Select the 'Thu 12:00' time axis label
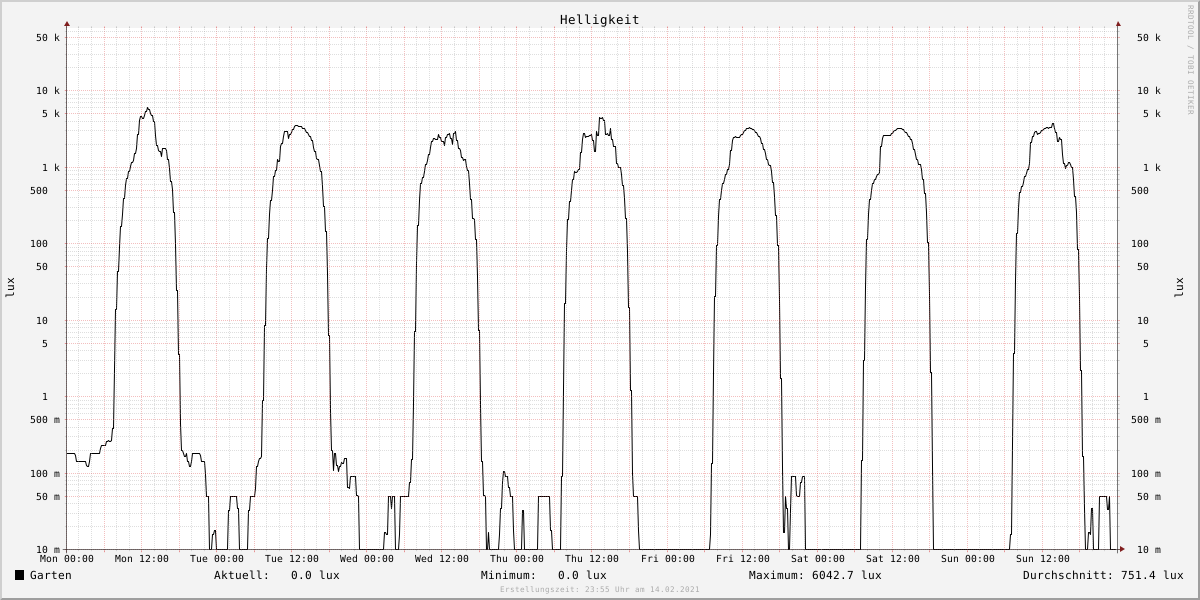Image resolution: width=1200 pixels, height=600 pixels. point(592,559)
